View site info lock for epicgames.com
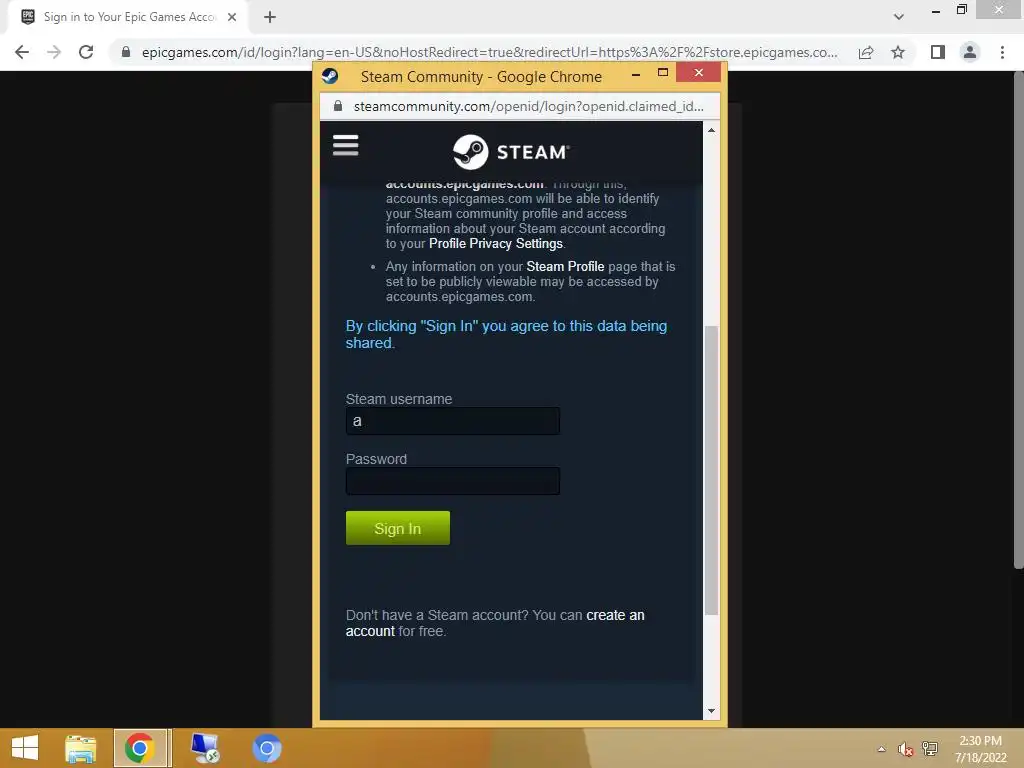The width and height of the screenshot is (1024, 768). click(126, 52)
